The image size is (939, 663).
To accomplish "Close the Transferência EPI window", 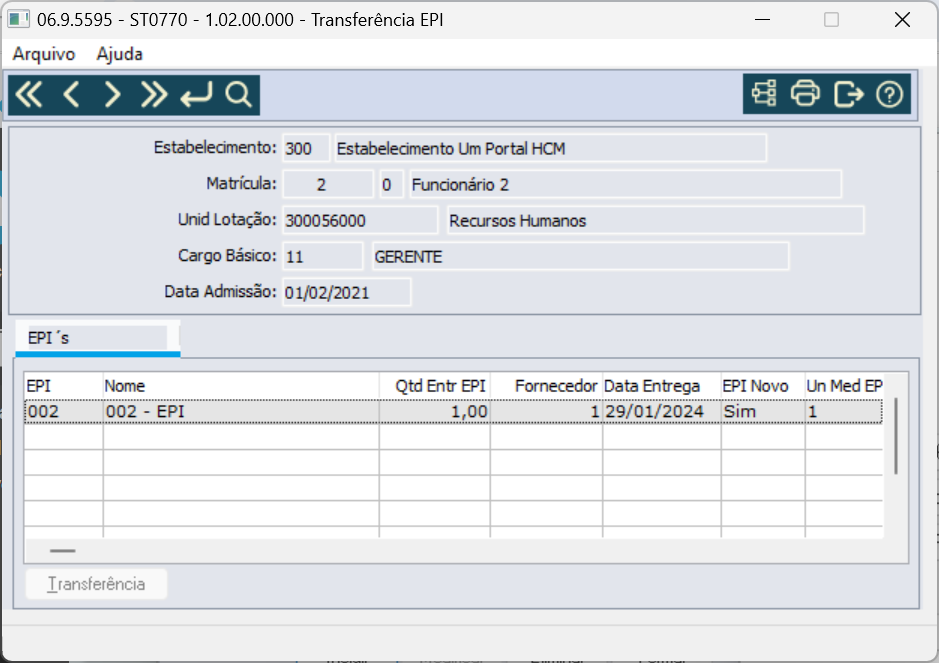I will 902,20.
